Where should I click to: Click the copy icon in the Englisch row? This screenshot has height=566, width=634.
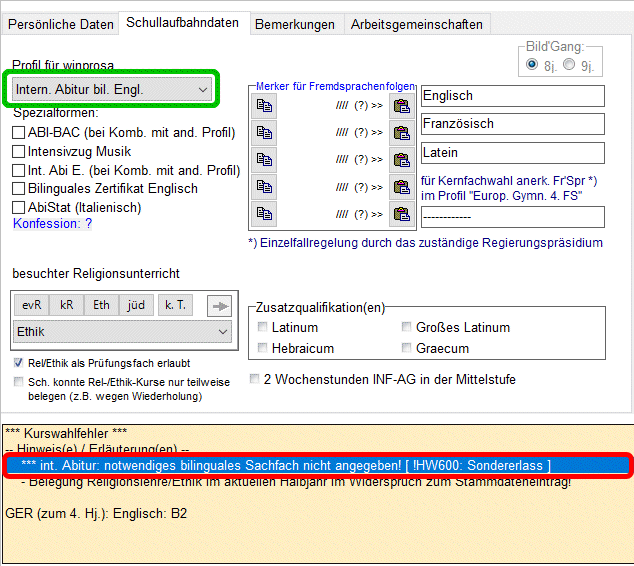[x=264, y=105]
